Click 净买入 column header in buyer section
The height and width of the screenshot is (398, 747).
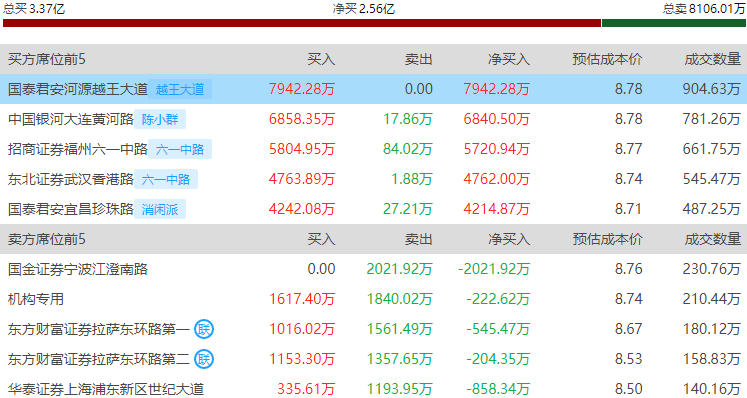point(509,59)
